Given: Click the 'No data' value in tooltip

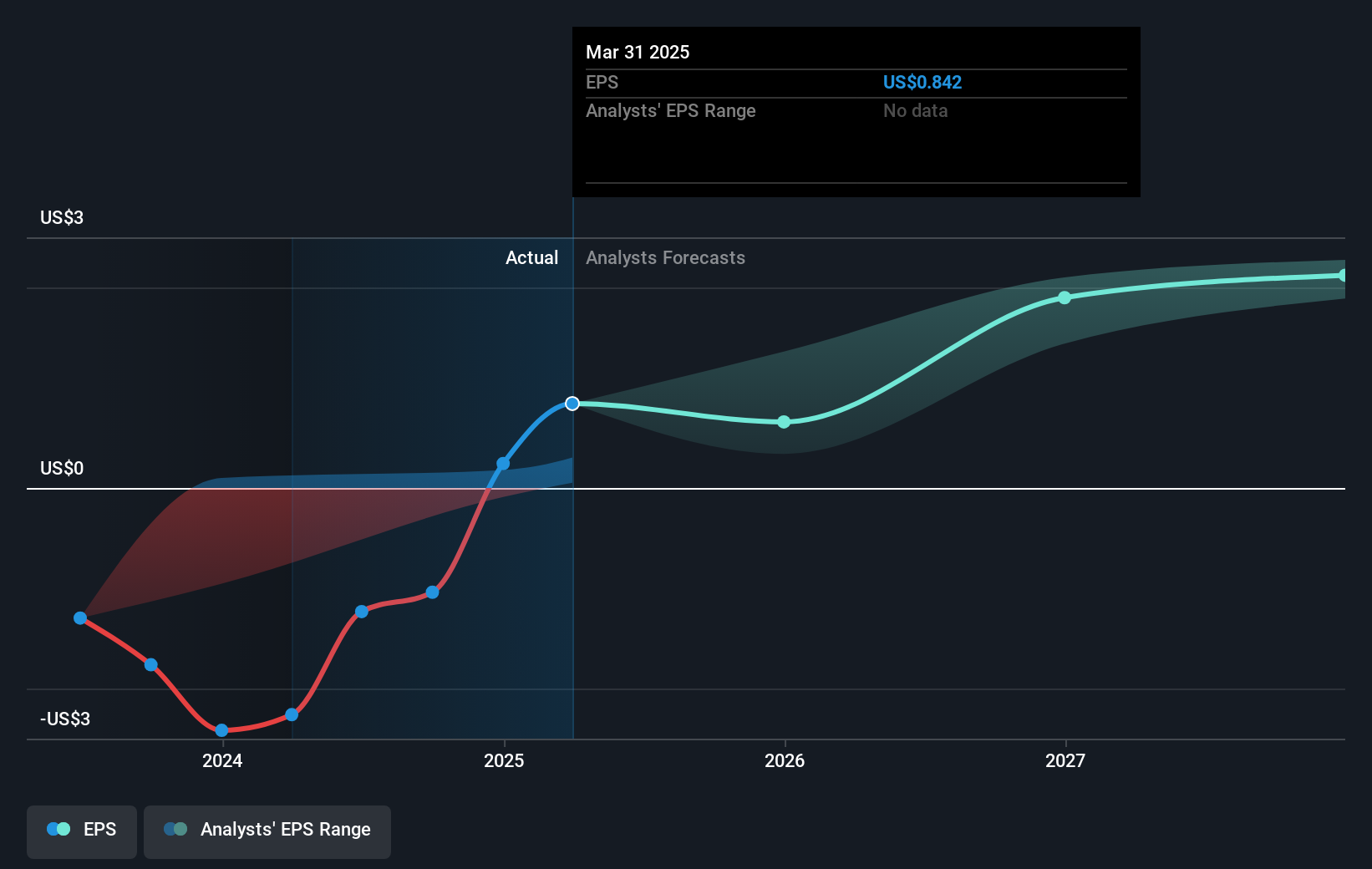Looking at the screenshot, I should tap(915, 110).
